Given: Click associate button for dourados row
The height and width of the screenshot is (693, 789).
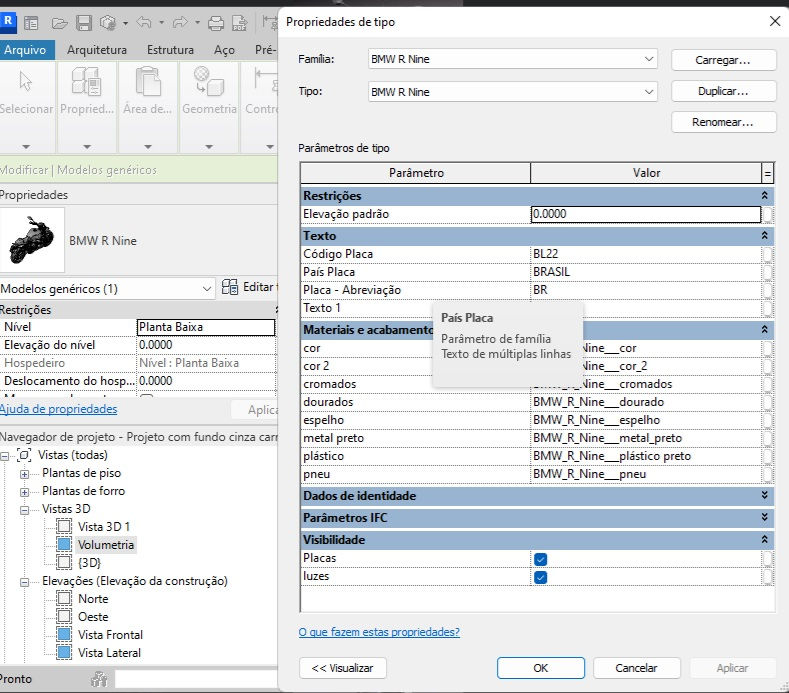Looking at the screenshot, I should click(x=767, y=402).
